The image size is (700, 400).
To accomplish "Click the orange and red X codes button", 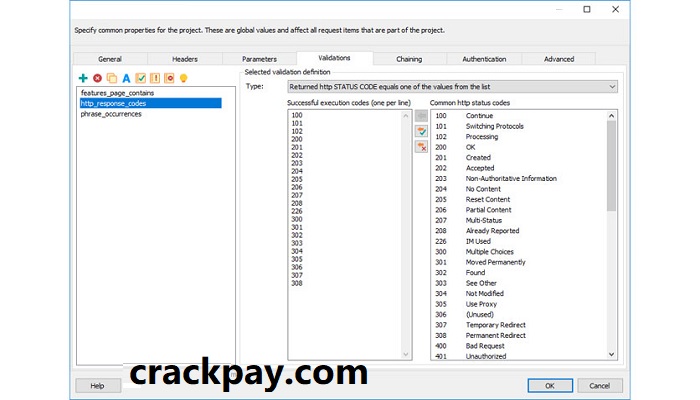I will click(x=421, y=146).
